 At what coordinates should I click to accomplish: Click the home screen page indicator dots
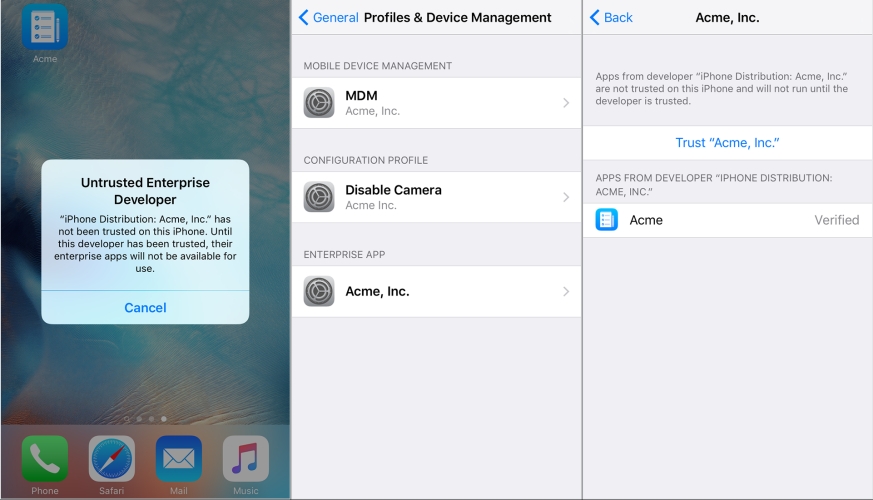[145, 419]
